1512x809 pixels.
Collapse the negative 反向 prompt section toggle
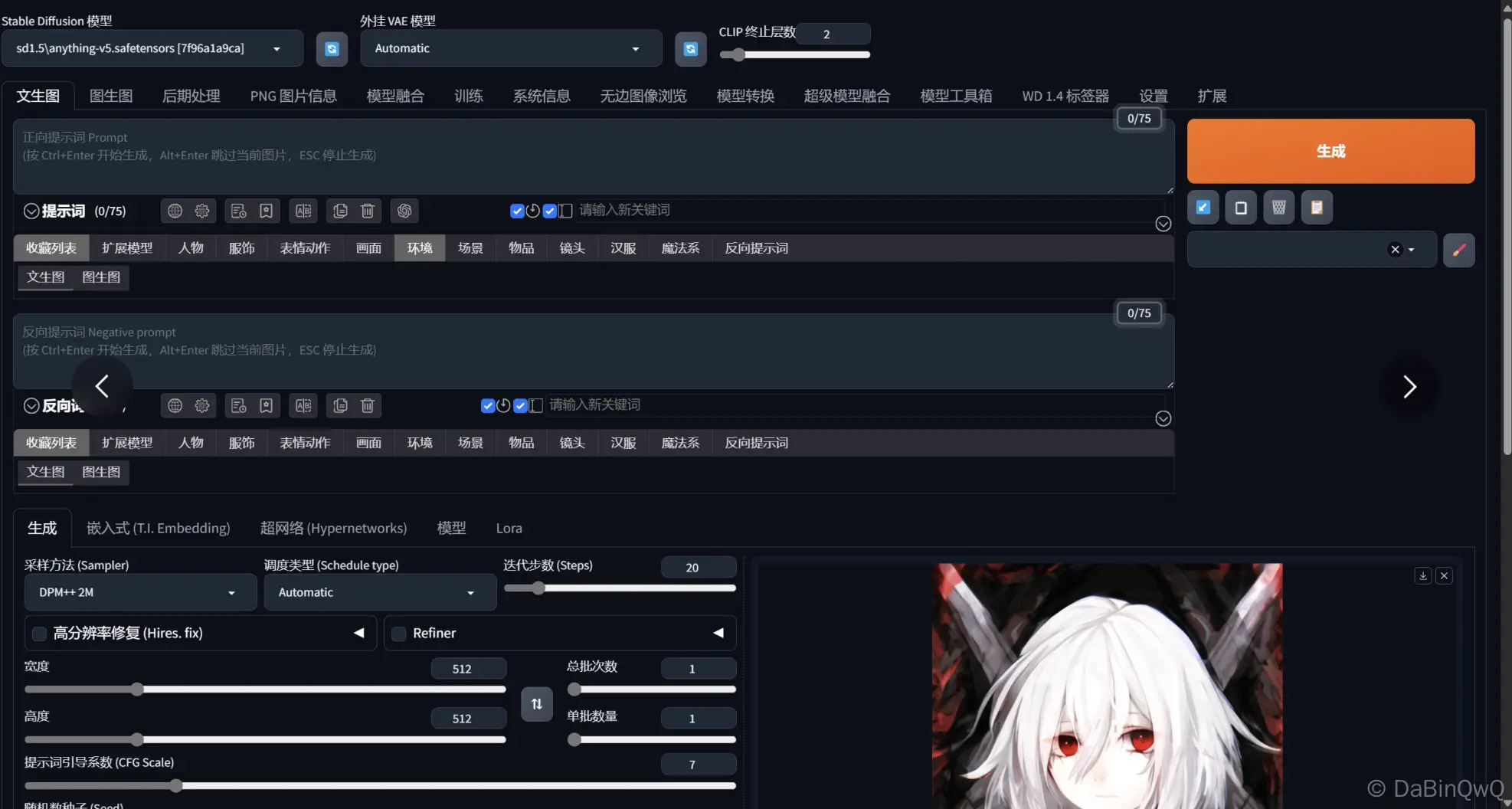click(31, 406)
